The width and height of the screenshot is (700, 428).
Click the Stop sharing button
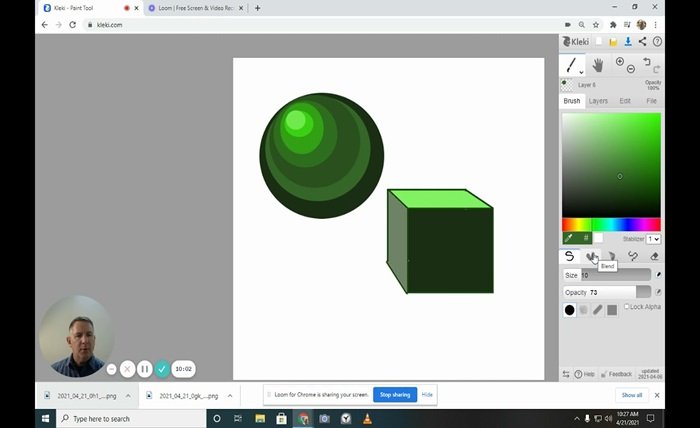coord(395,395)
